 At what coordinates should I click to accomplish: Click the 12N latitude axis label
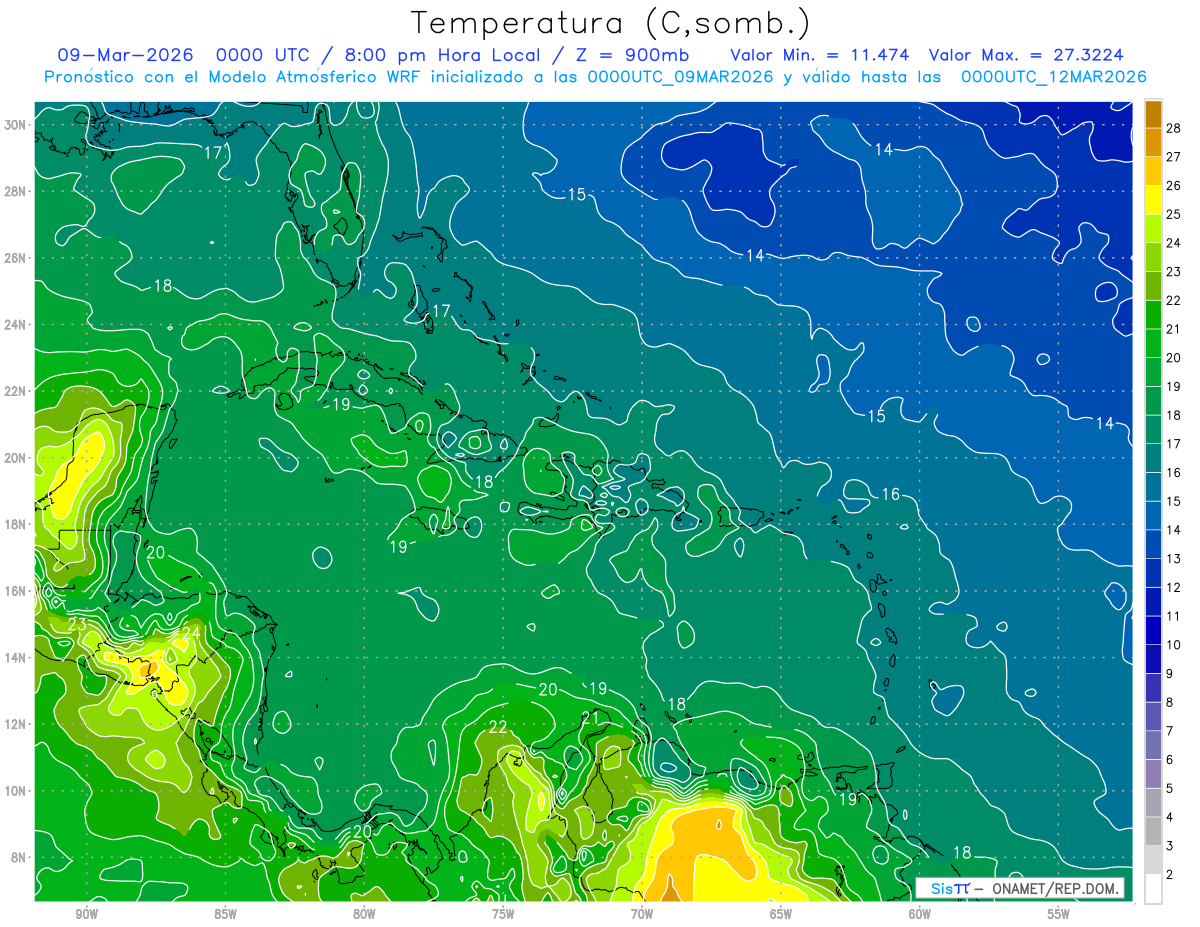[x=14, y=724]
